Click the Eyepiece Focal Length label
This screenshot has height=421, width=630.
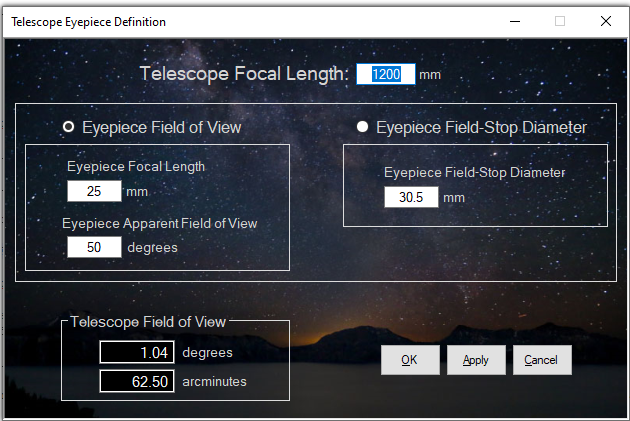(x=136, y=167)
